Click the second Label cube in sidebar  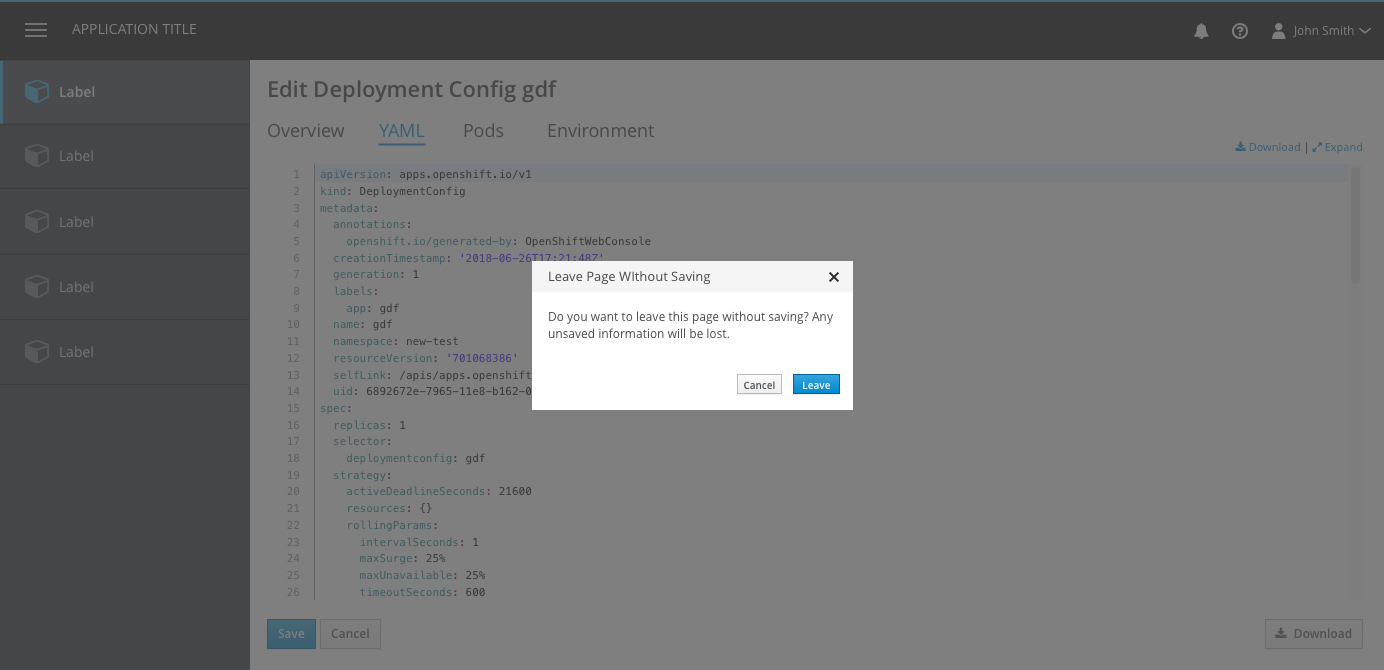click(37, 156)
